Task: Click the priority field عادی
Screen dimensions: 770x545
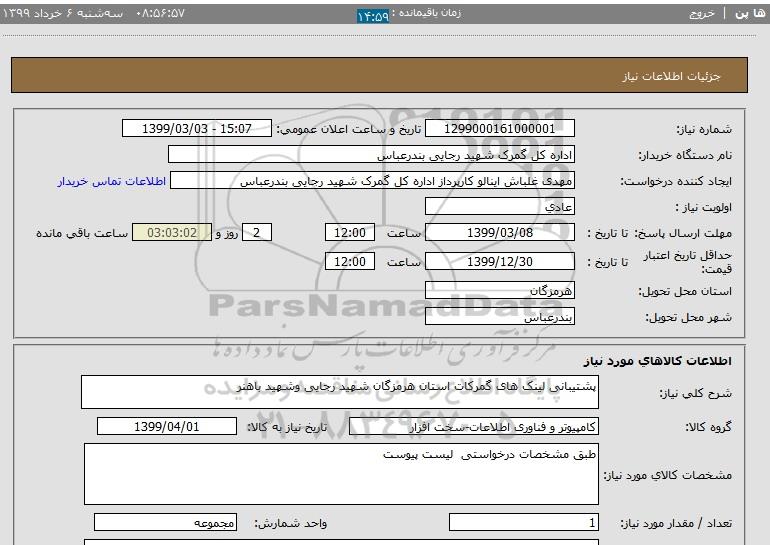Action: coord(499,206)
